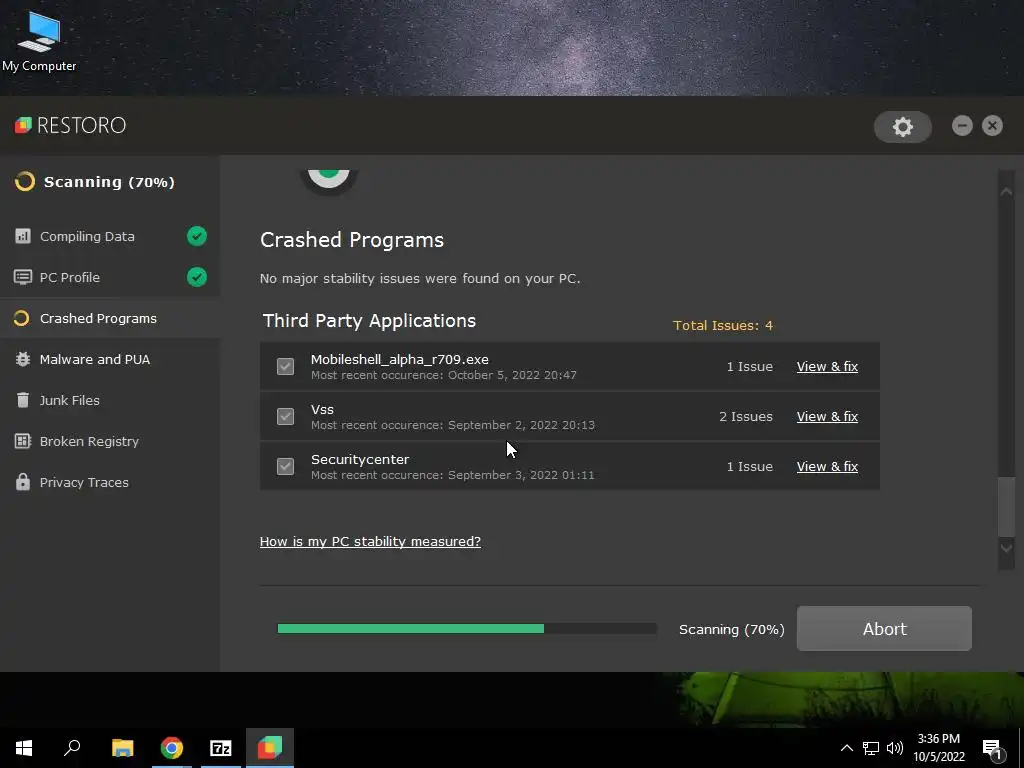
Task: Click the volume speaker tray icon
Action: [895, 748]
